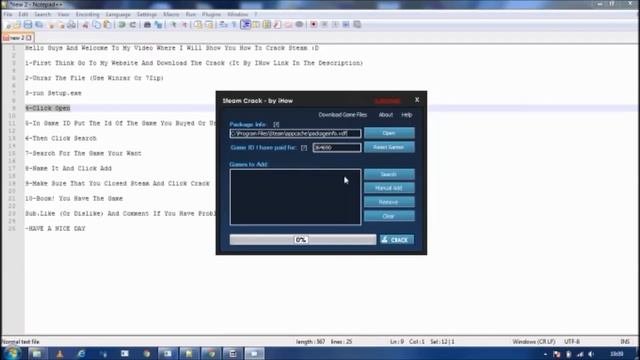Close the 'new 2' tab with its X
The width and height of the screenshot is (640, 360).
click(x=29, y=38)
